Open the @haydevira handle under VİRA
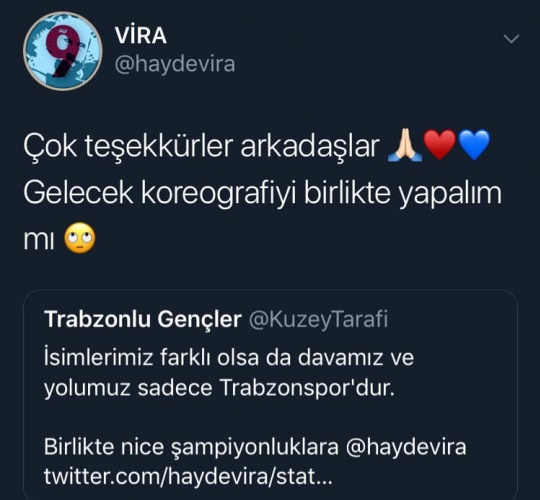 pyautogui.click(x=175, y=64)
